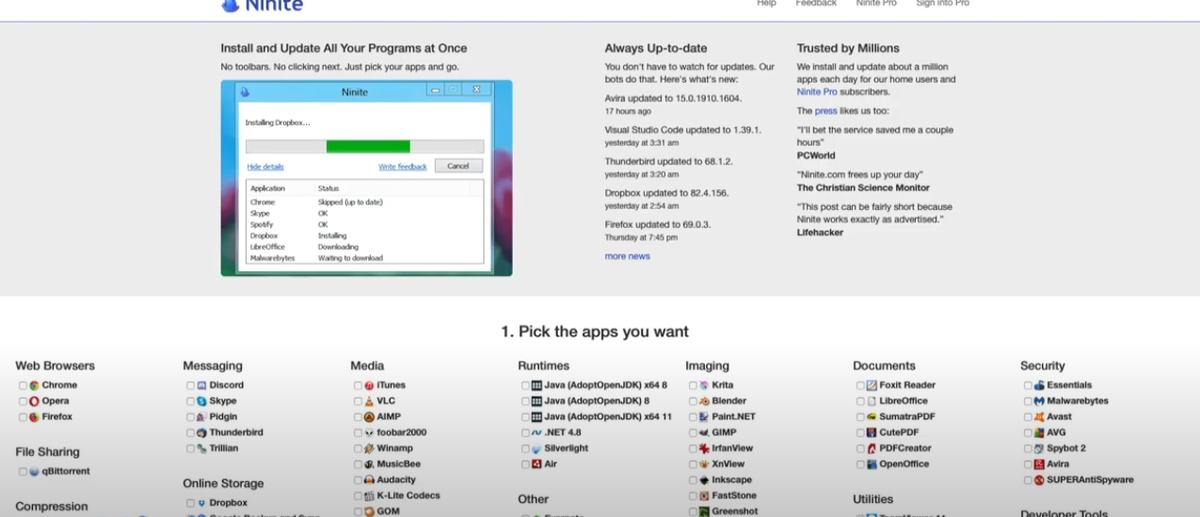Image resolution: width=1200 pixels, height=517 pixels.
Task: Open Sign into Pro in top navigation
Action: [x=943, y=4]
